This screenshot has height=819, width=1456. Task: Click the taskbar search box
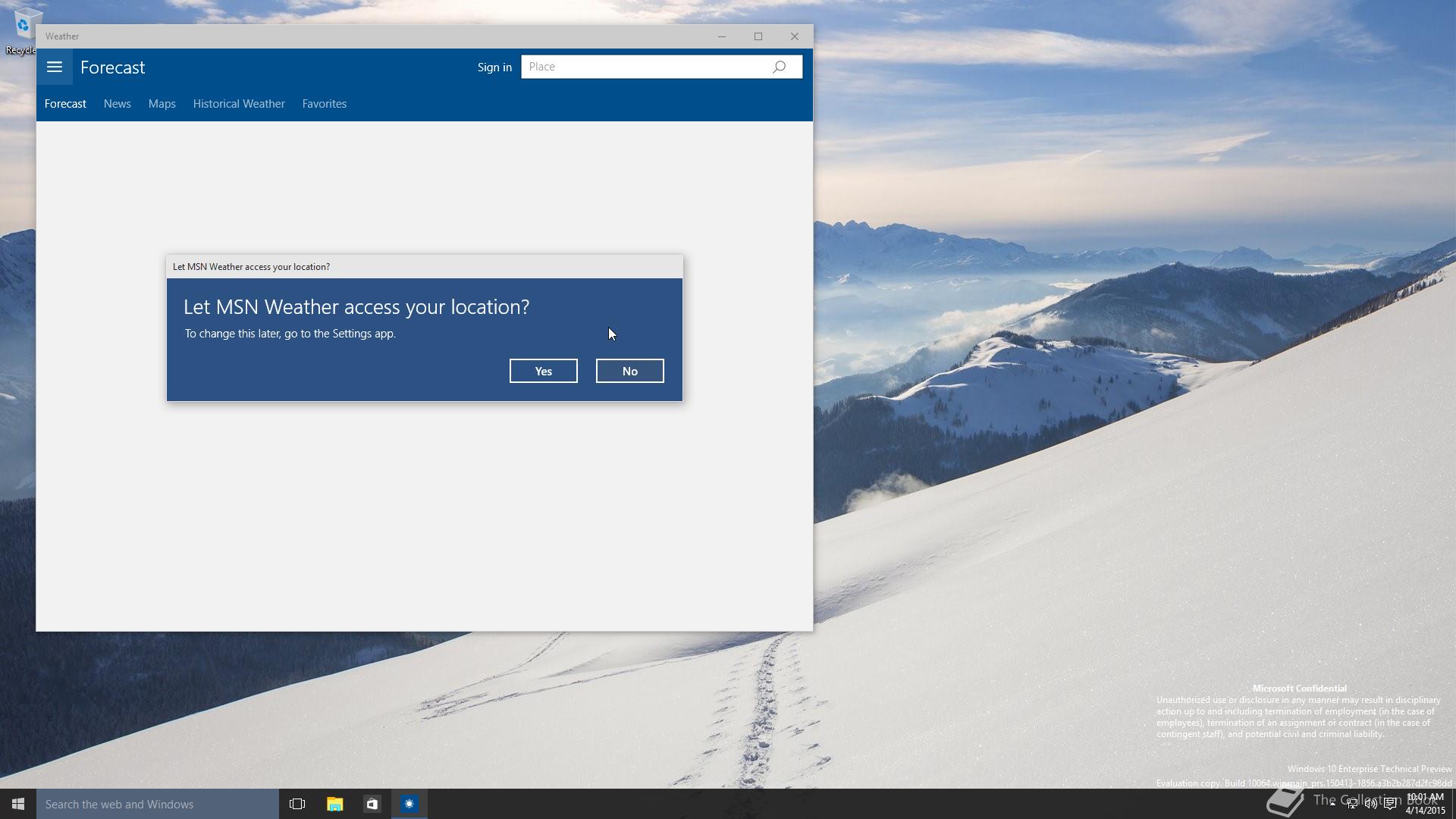(x=158, y=804)
